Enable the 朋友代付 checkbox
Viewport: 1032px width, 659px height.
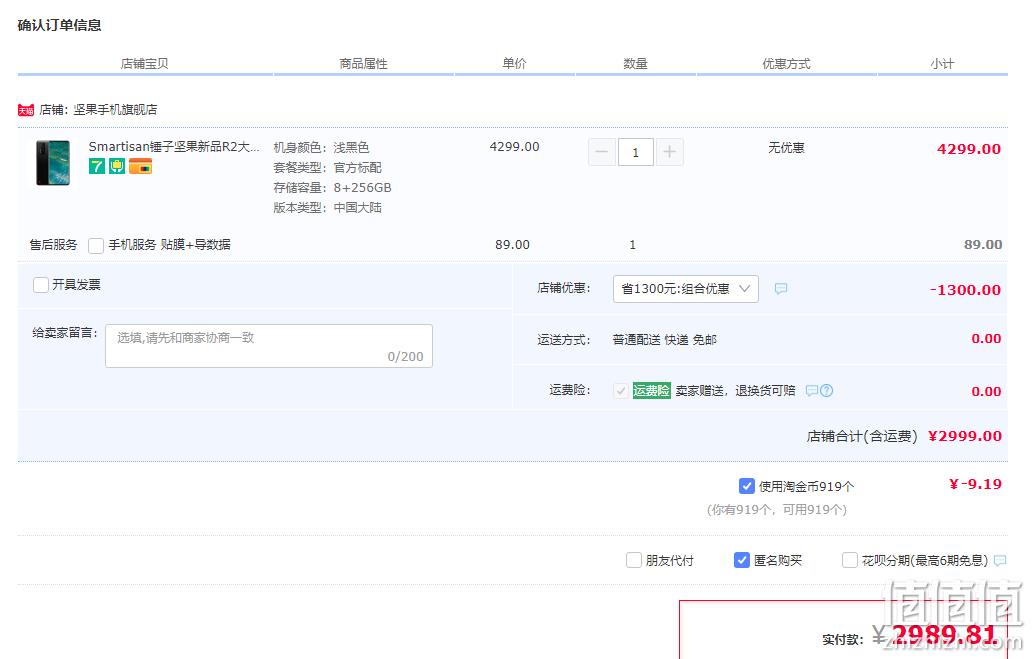(x=634, y=560)
